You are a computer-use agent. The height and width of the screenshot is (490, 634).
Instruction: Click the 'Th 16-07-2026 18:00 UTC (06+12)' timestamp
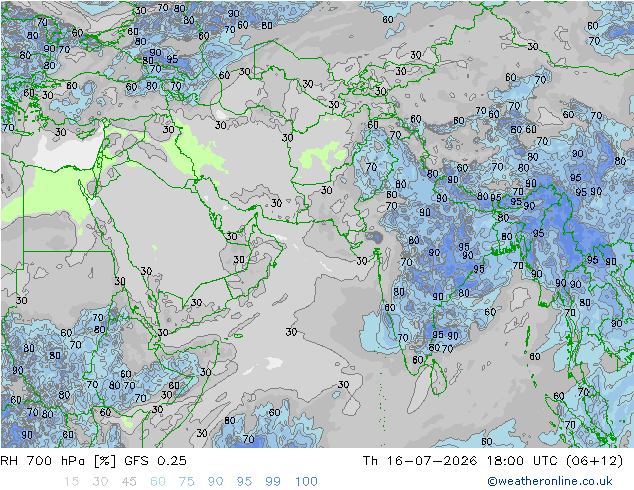[x=493, y=461]
